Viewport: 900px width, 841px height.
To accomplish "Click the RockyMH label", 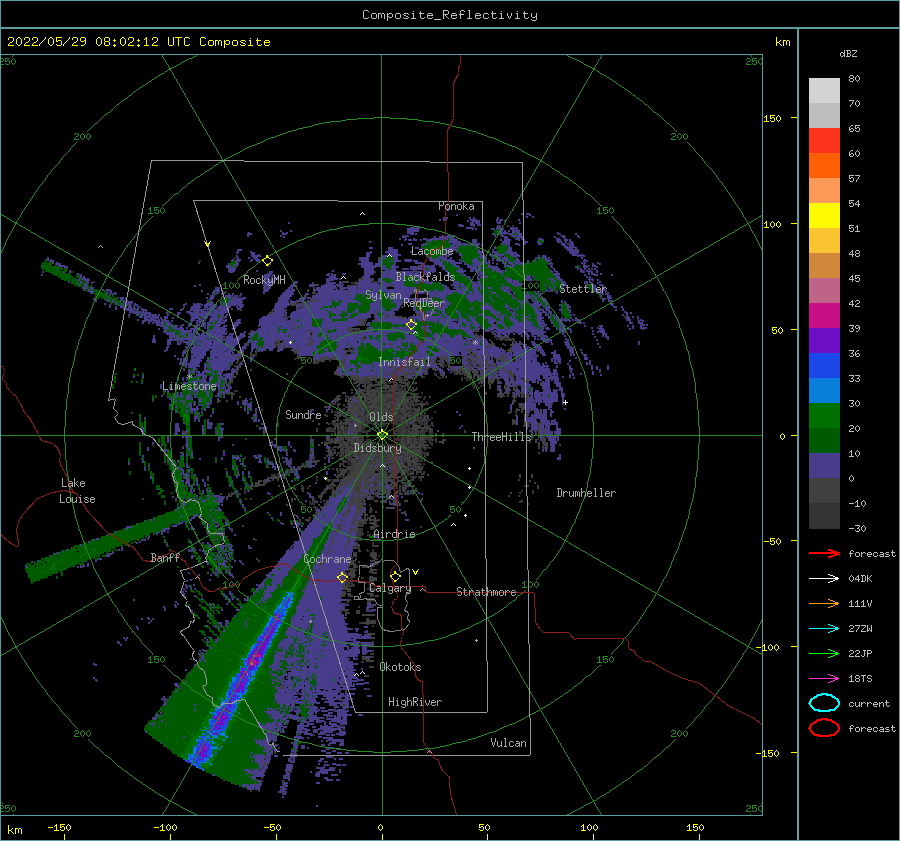I will (264, 280).
